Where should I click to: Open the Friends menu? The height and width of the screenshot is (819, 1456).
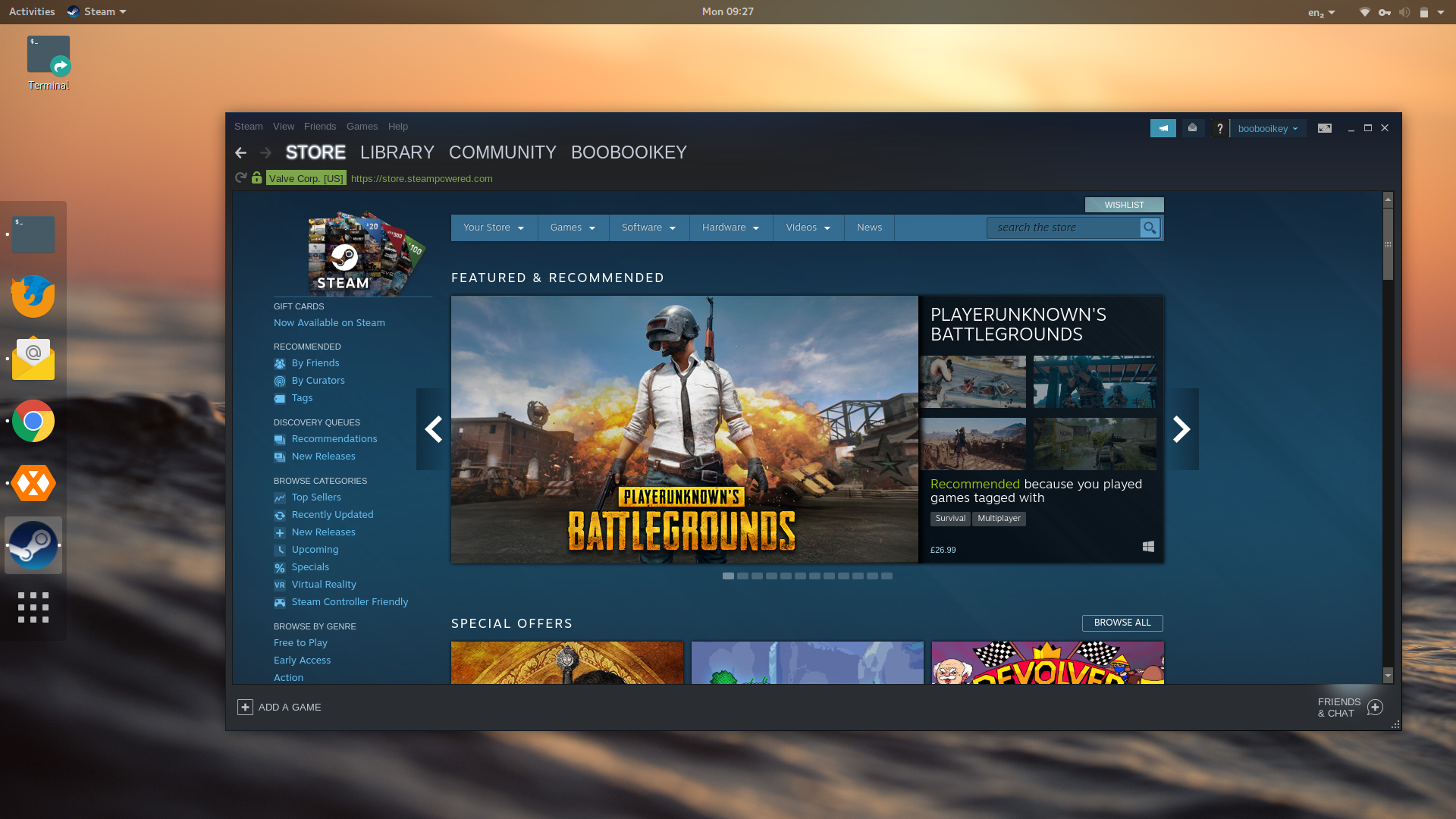[320, 127]
